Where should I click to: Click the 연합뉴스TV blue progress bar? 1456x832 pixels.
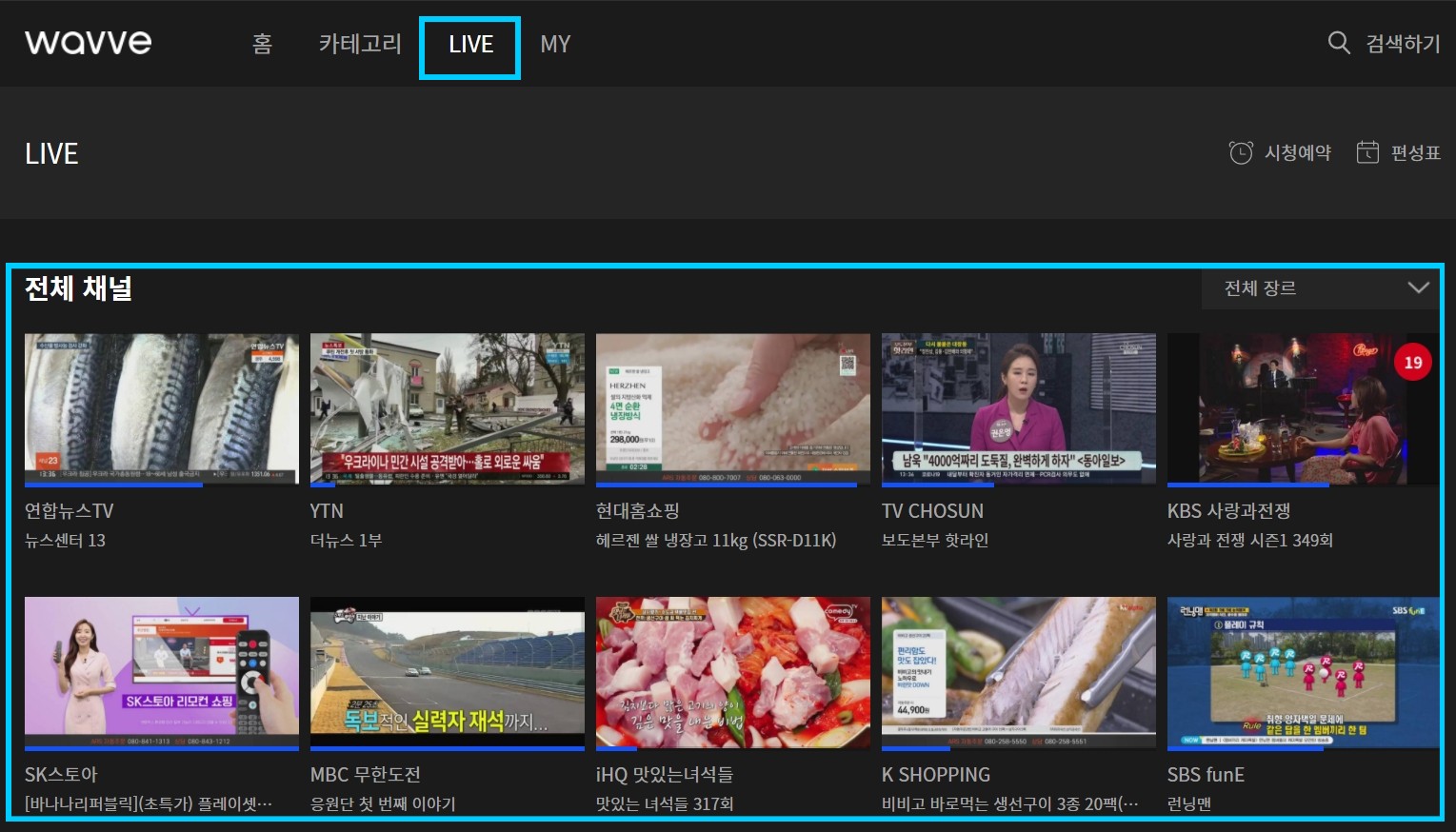click(x=113, y=485)
